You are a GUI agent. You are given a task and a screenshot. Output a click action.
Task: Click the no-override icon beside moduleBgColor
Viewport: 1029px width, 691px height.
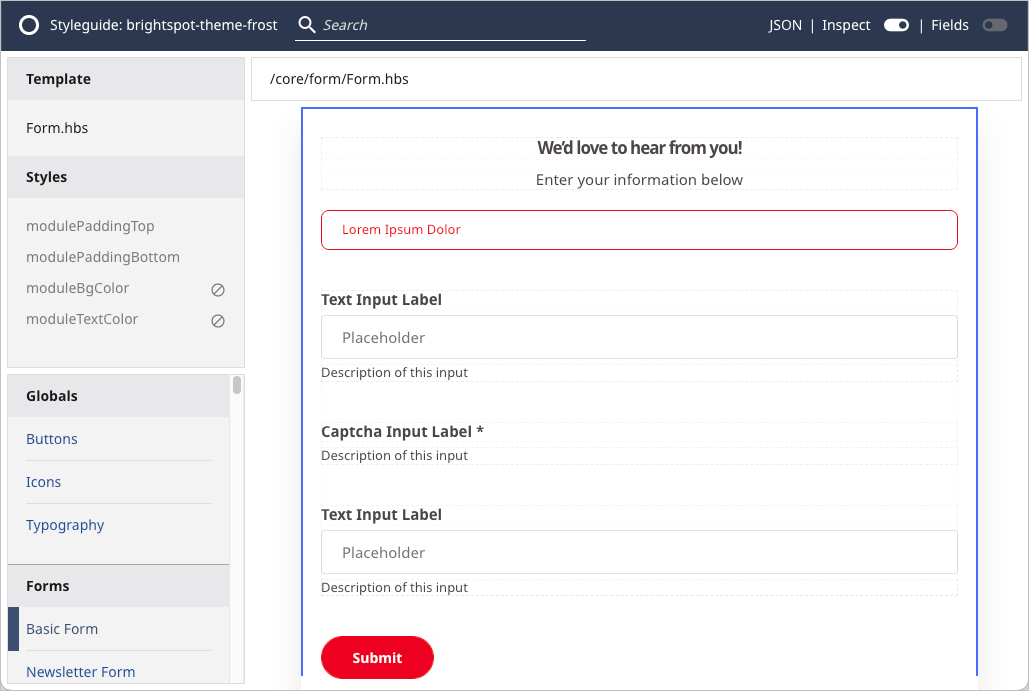(218, 289)
